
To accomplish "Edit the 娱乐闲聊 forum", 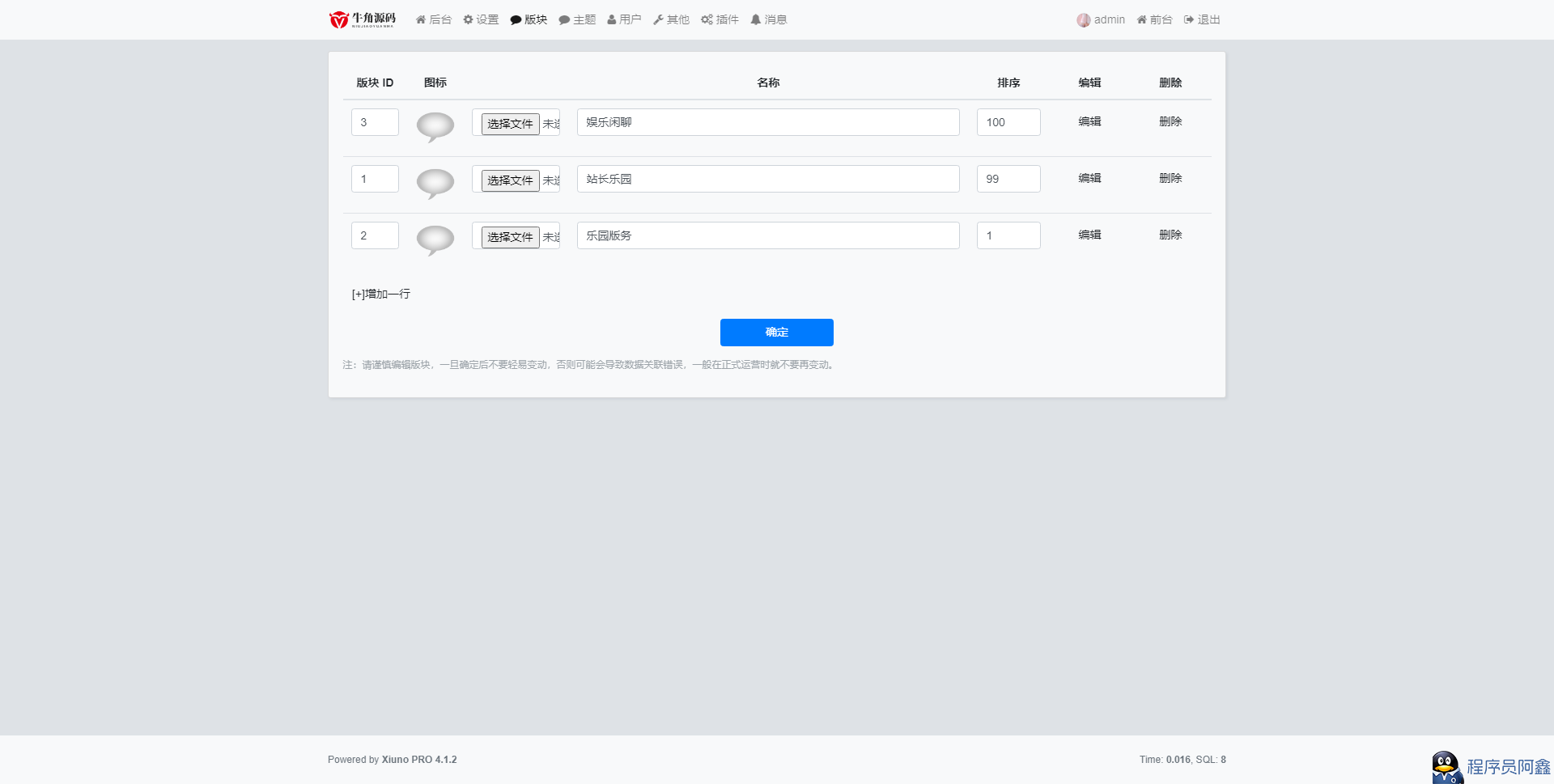I will click(1089, 121).
